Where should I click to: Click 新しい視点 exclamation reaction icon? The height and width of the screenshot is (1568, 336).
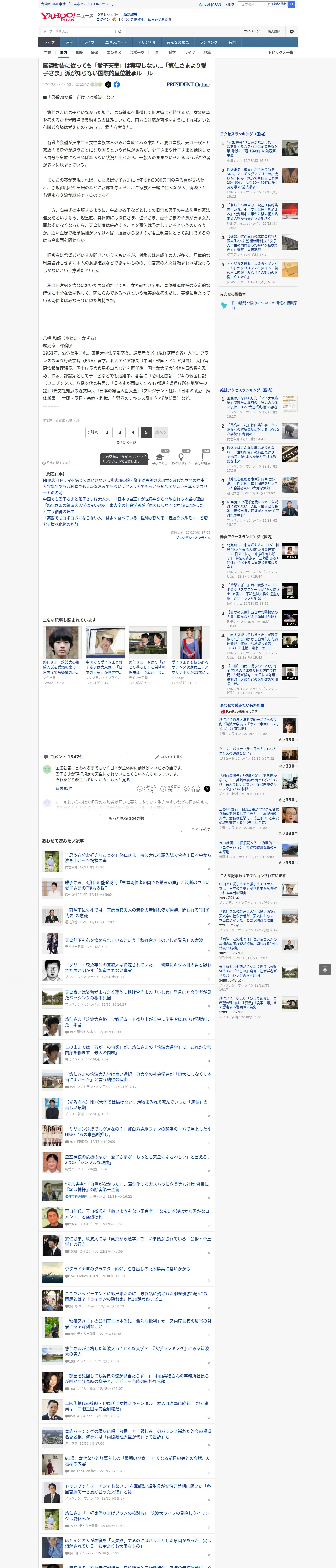(x=203, y=457)
